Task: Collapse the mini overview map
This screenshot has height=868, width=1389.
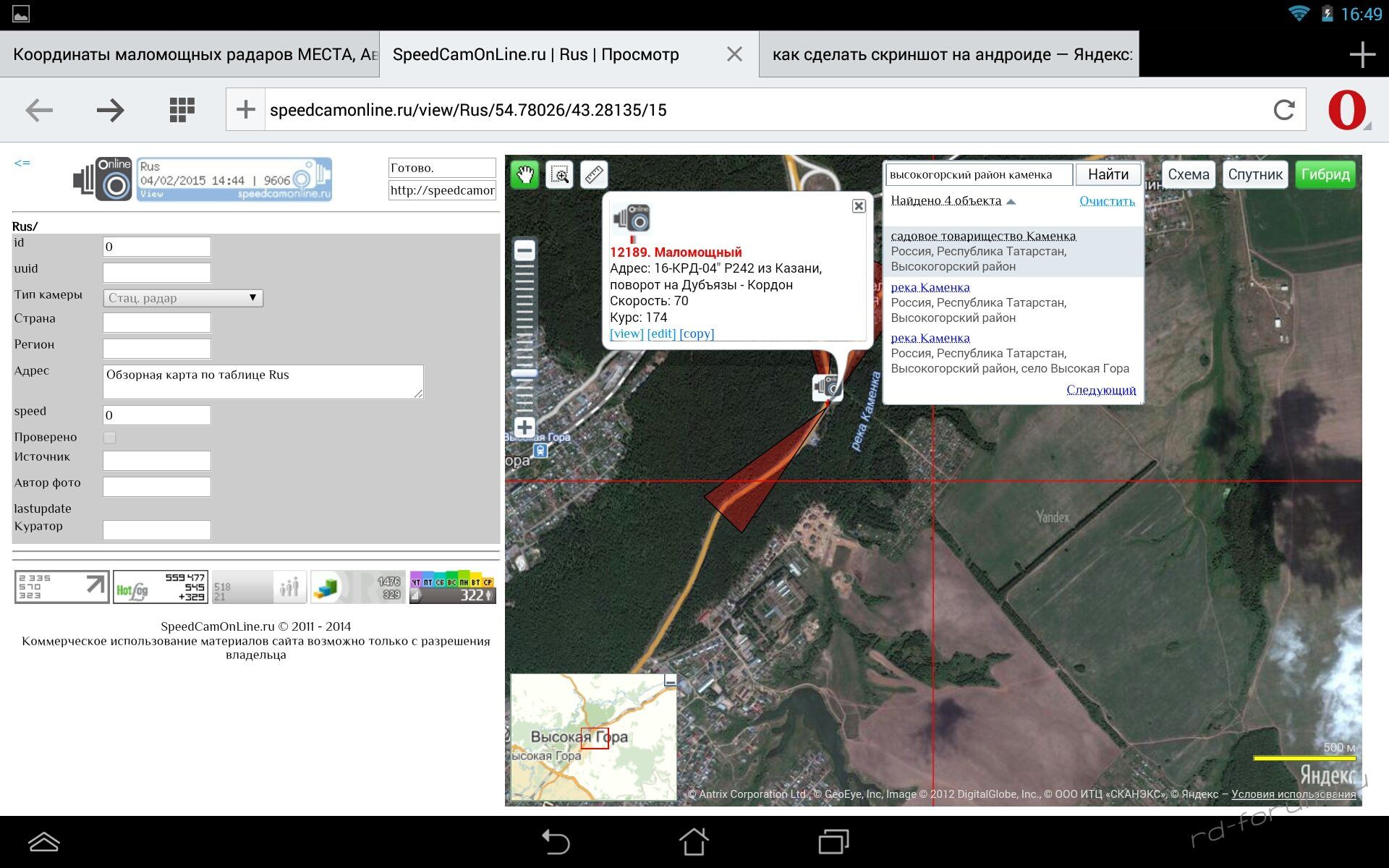Action: point(670,681)
